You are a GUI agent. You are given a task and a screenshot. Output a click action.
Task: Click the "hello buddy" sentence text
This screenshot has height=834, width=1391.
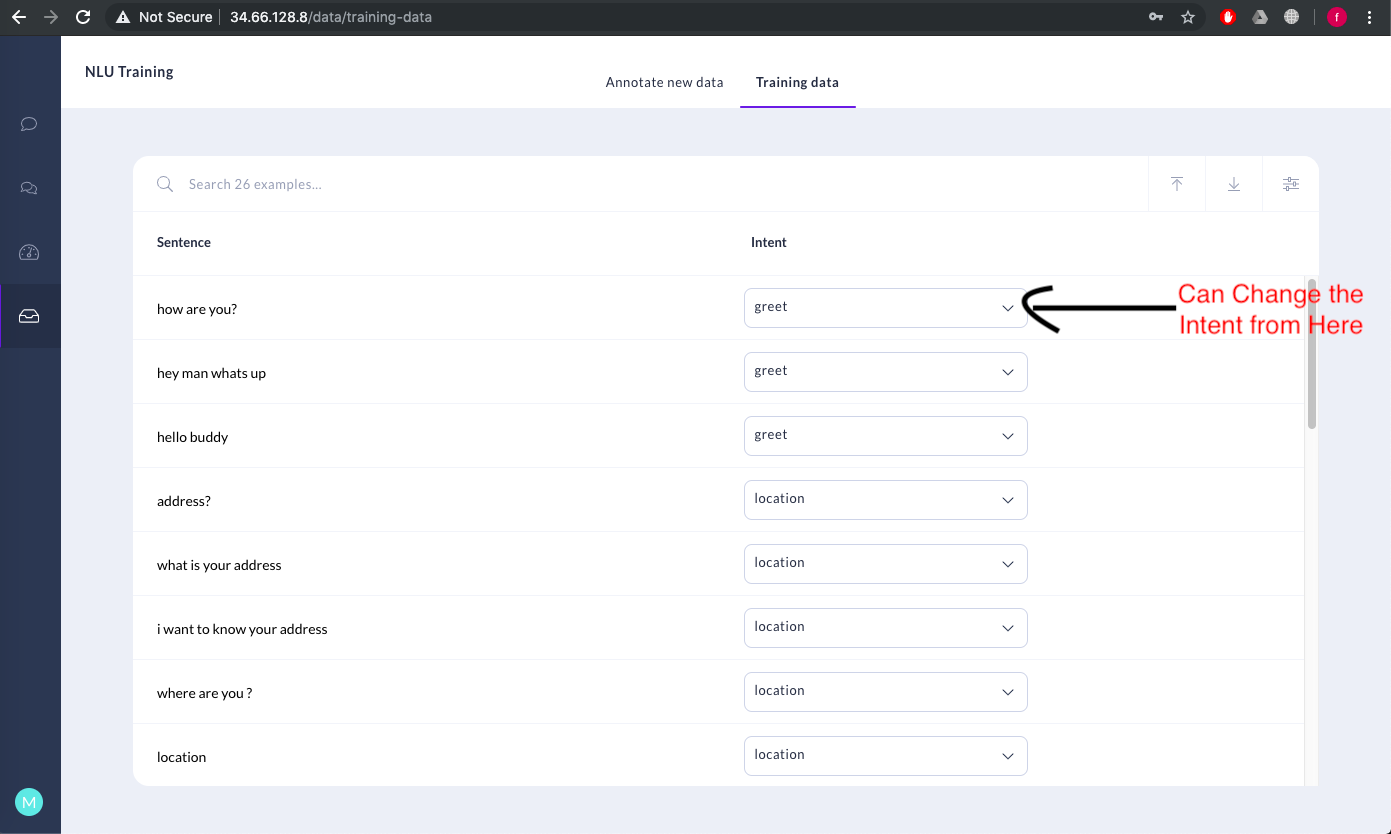(x=193, y=437)
